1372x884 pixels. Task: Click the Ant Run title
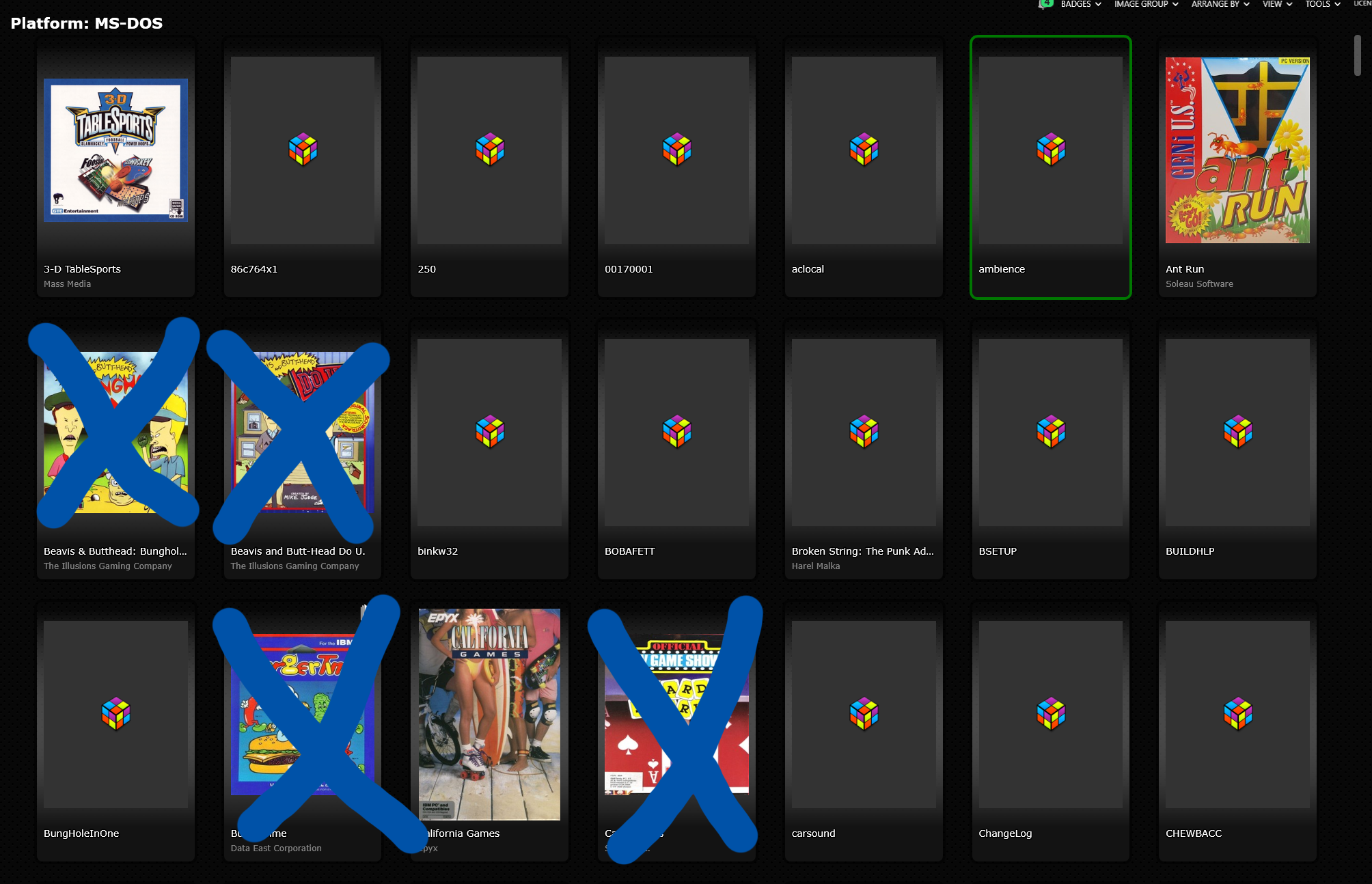coord(1185,269)
